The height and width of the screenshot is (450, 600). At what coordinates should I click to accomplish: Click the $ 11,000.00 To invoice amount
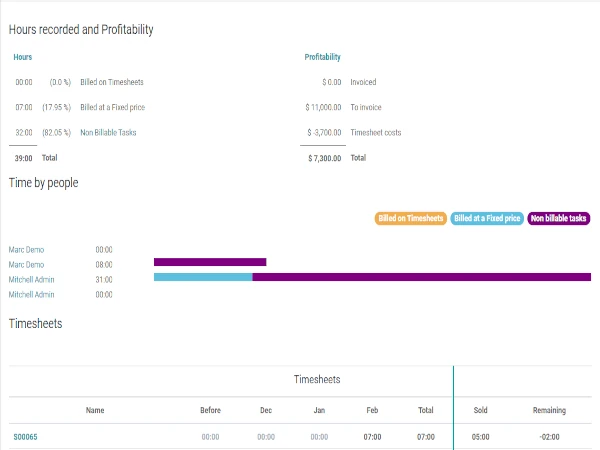coord(323,107)
